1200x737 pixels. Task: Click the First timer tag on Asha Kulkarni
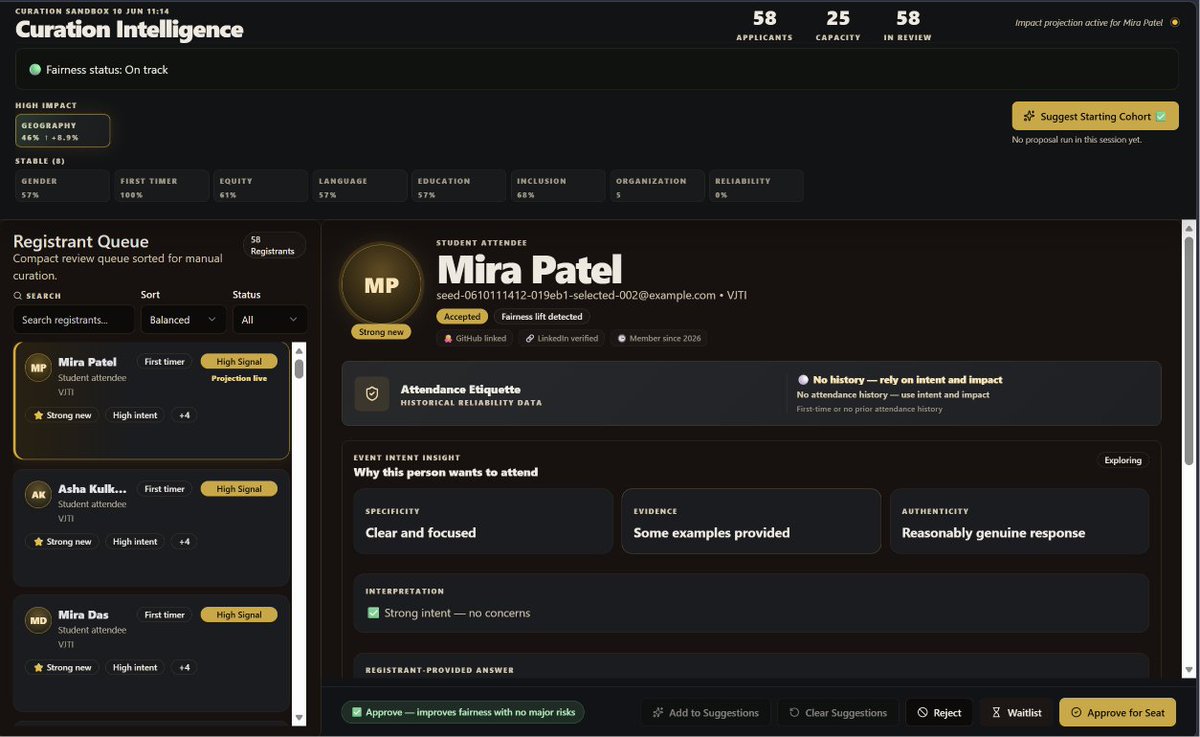[x=164, y=489]
